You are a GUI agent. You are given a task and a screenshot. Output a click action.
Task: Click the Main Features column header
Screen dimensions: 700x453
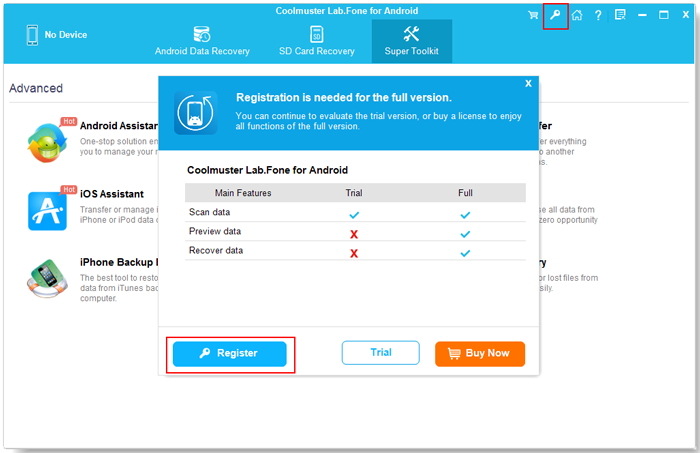point(243,193)
